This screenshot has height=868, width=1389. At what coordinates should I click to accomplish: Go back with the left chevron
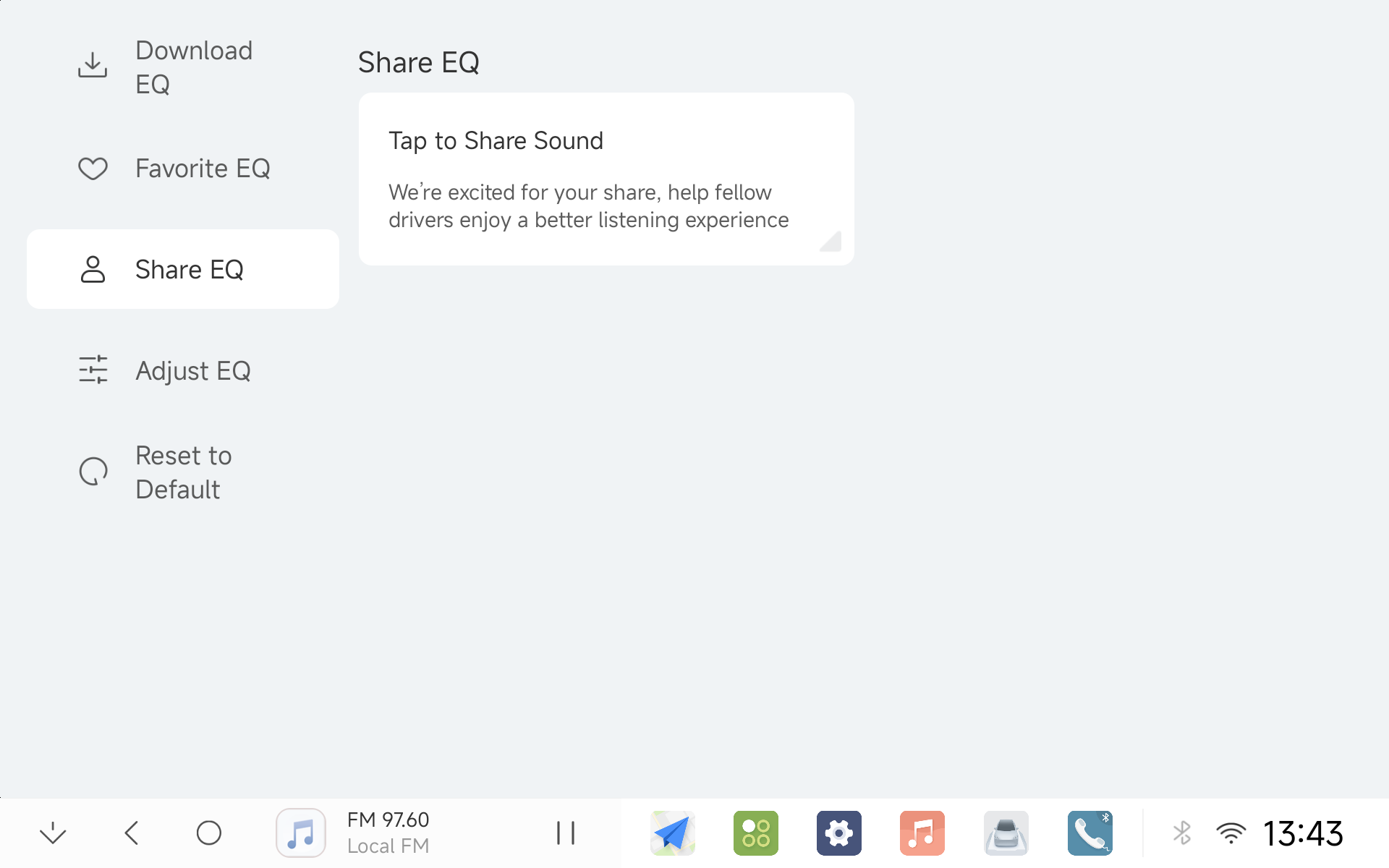click(132, 833)
